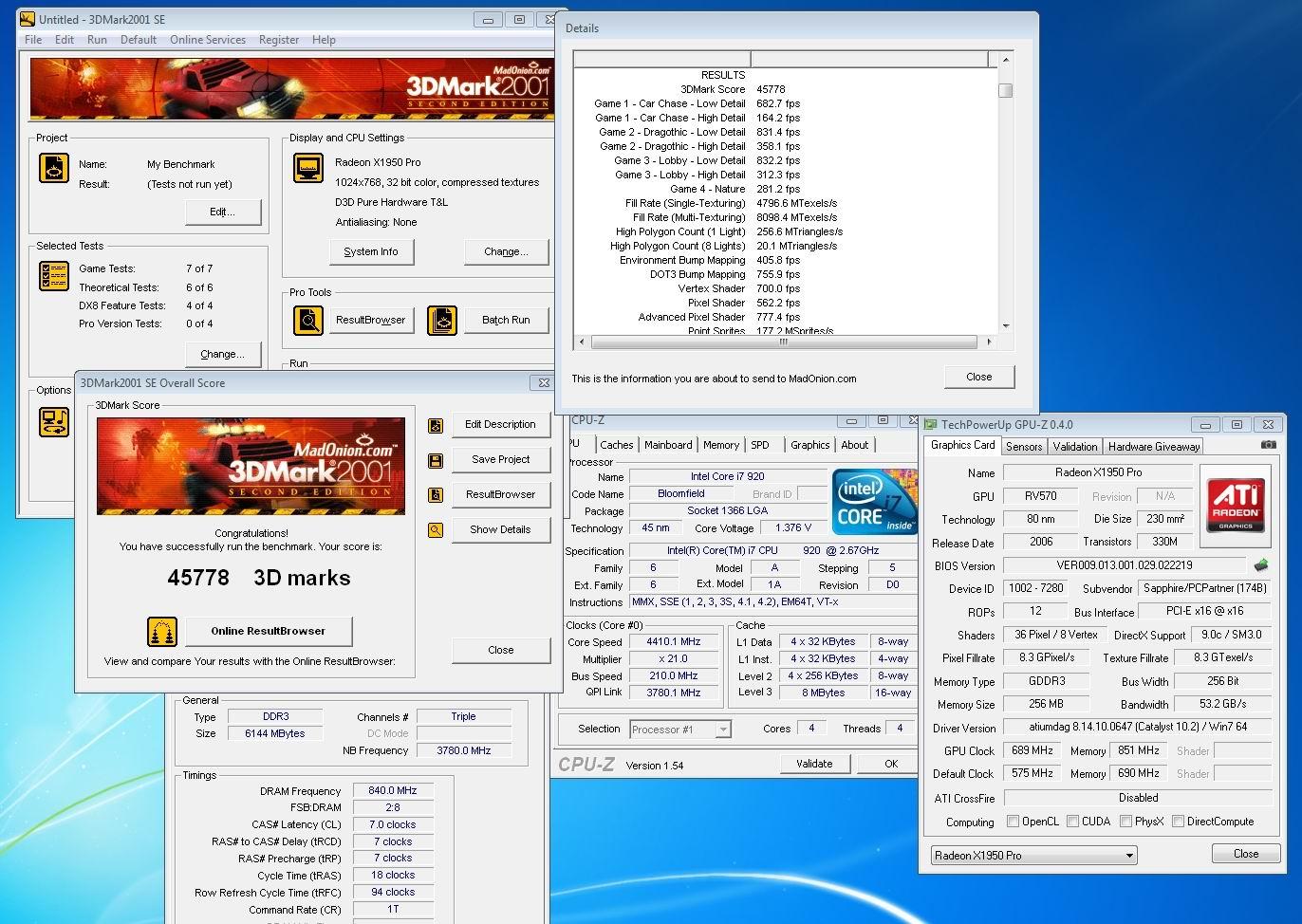Click Change... under Display and CPU Settings
This screenshot has width=1302, height=924.
[506, 252]
